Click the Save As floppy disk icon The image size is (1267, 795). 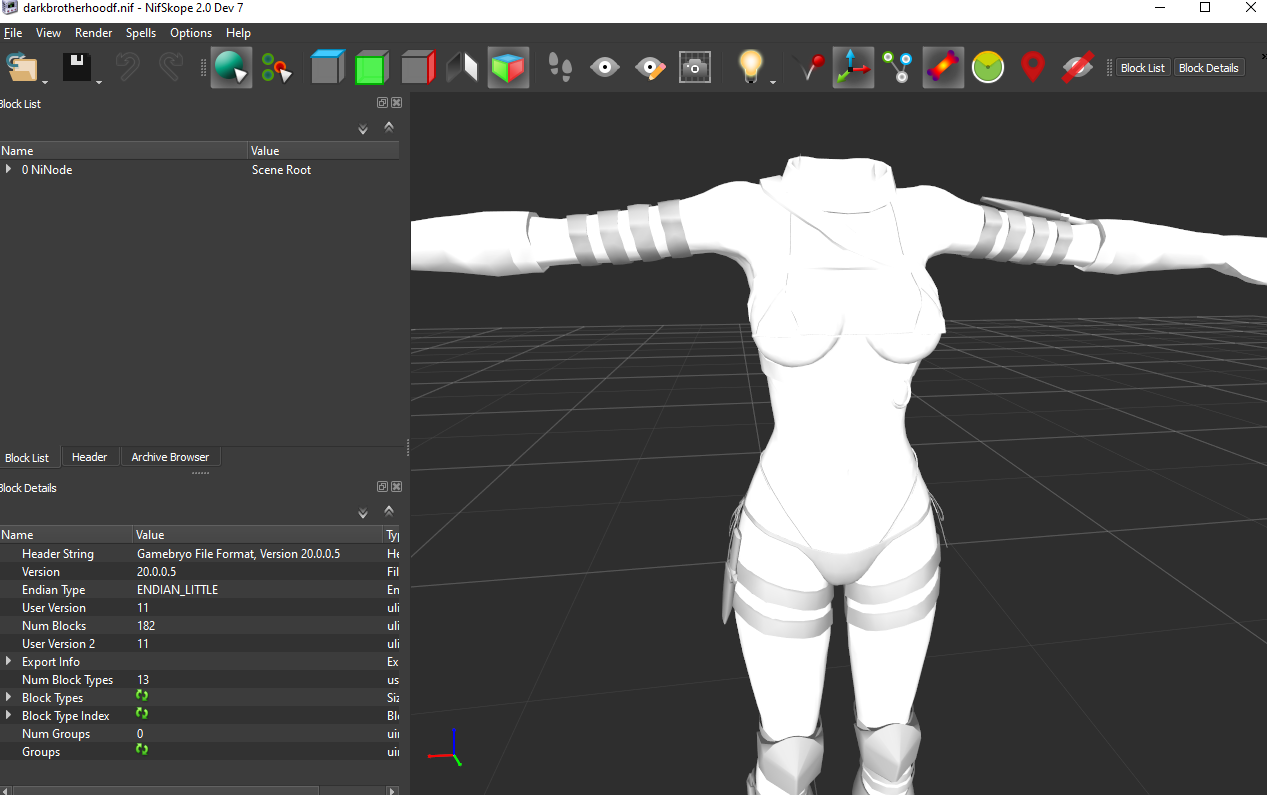[x=76, y=68]
